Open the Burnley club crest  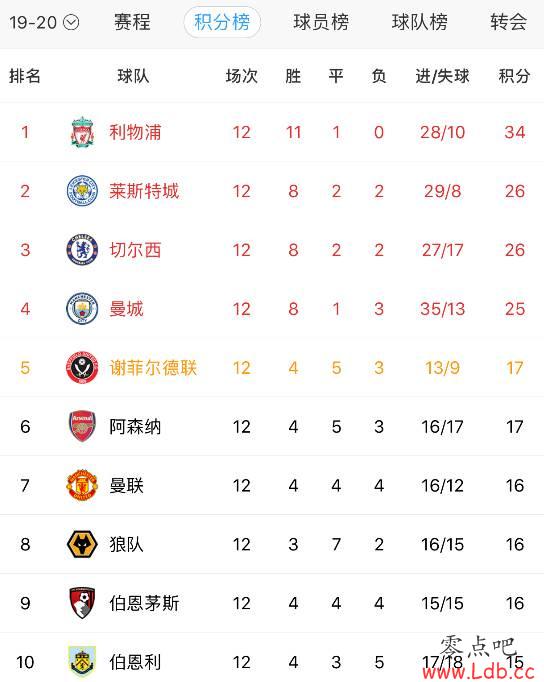[x=82, y=662]
